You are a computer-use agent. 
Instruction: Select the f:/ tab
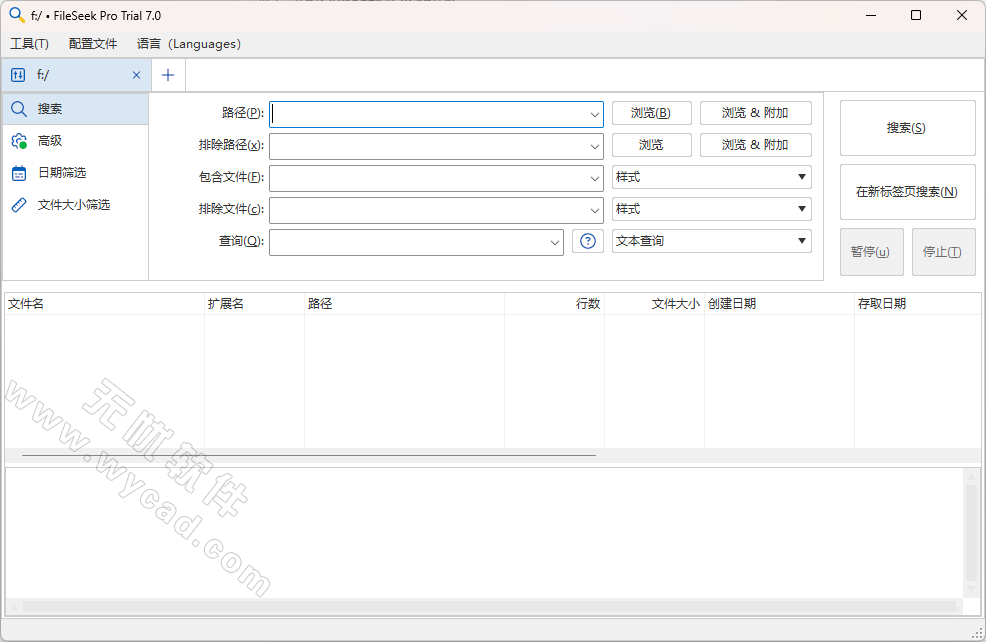[x=75, y=75]
